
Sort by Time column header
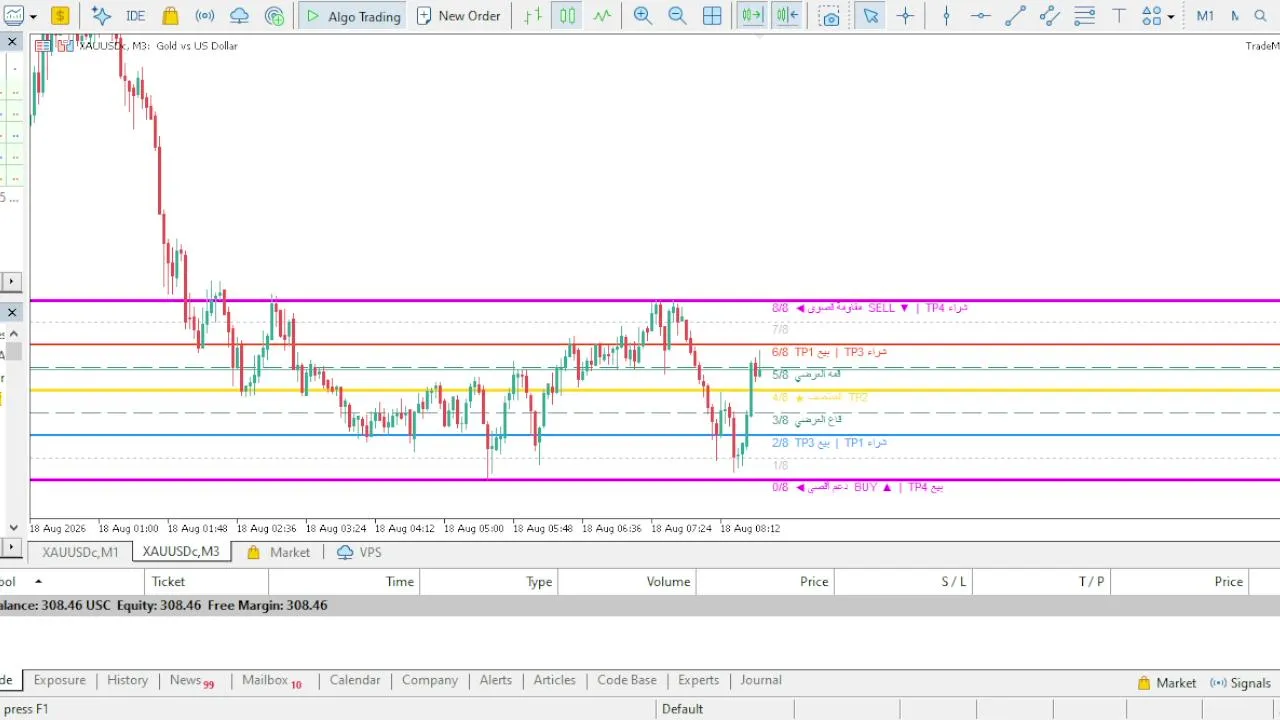[x=344, y=581]
